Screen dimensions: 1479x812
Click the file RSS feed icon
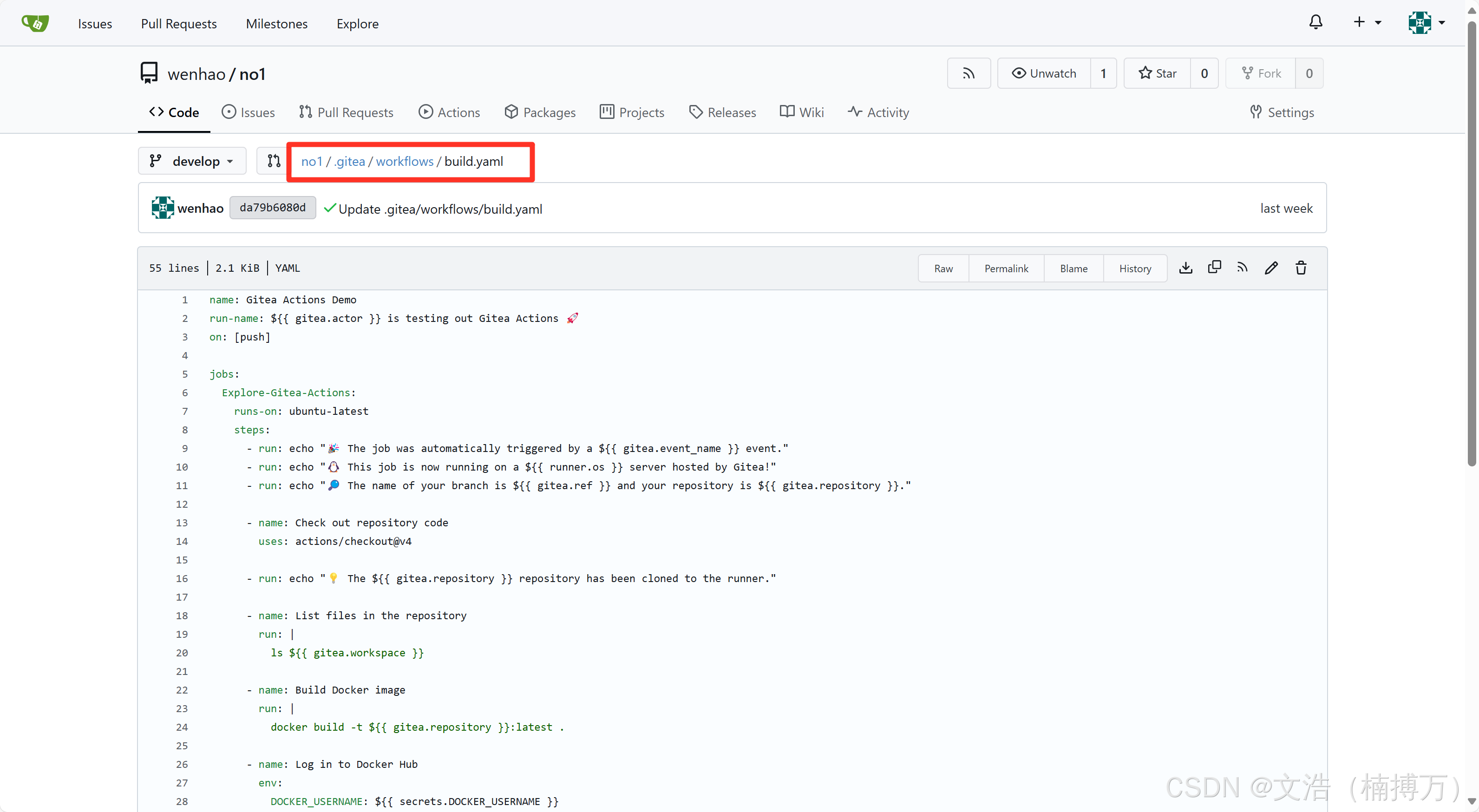click(x=1243, y=268)
